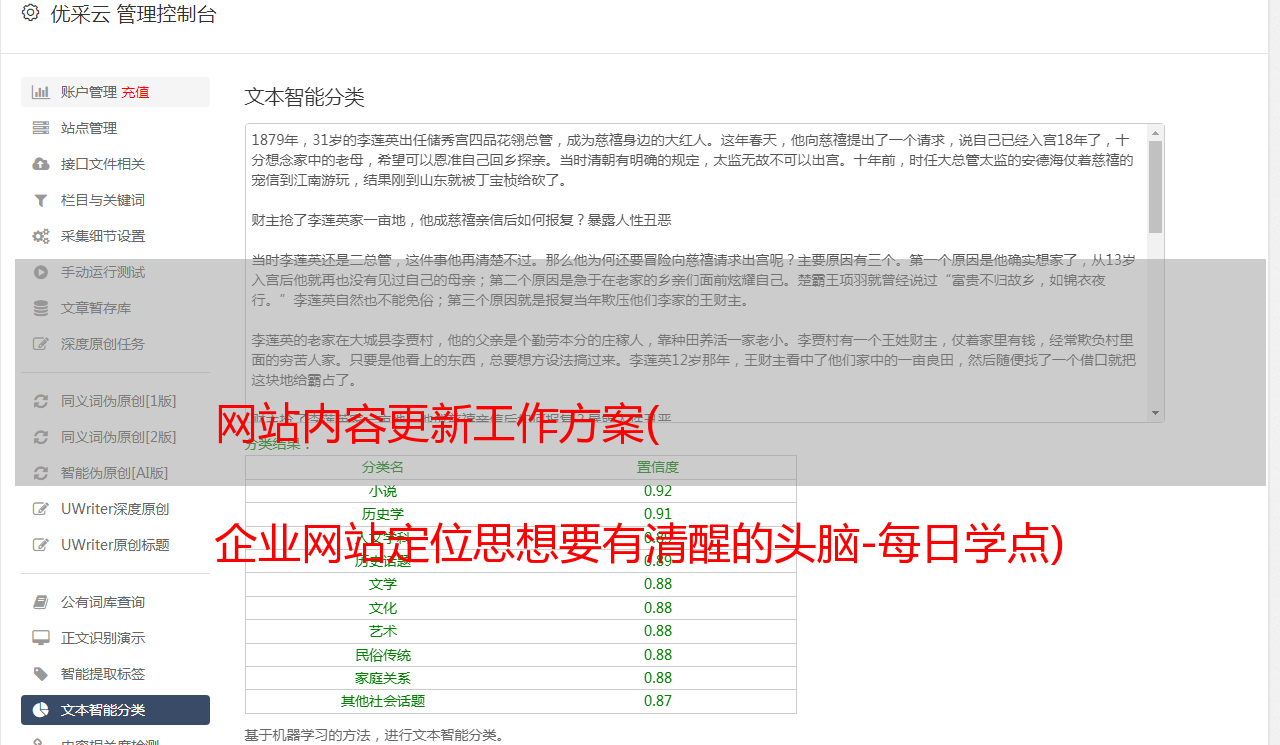Open 采集细节设置 page
This screenshot has height=745, width=1280.
click(115, 236)
